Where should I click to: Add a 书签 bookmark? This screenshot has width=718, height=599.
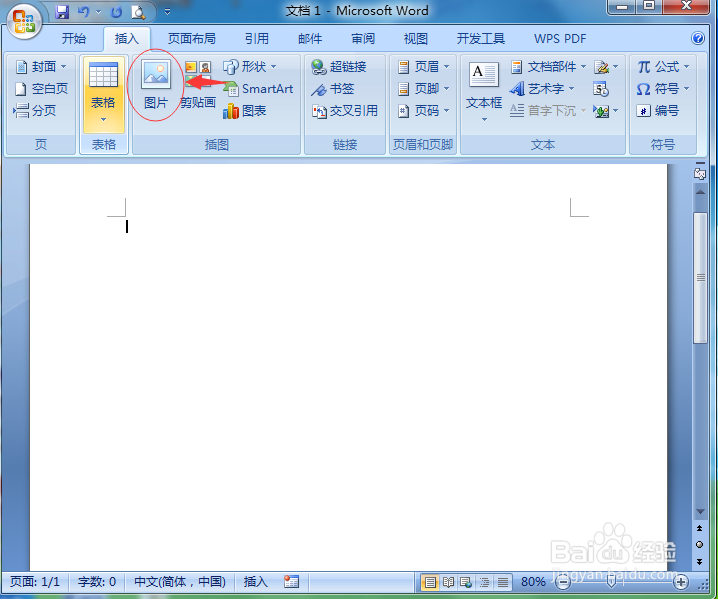point(333,88)
